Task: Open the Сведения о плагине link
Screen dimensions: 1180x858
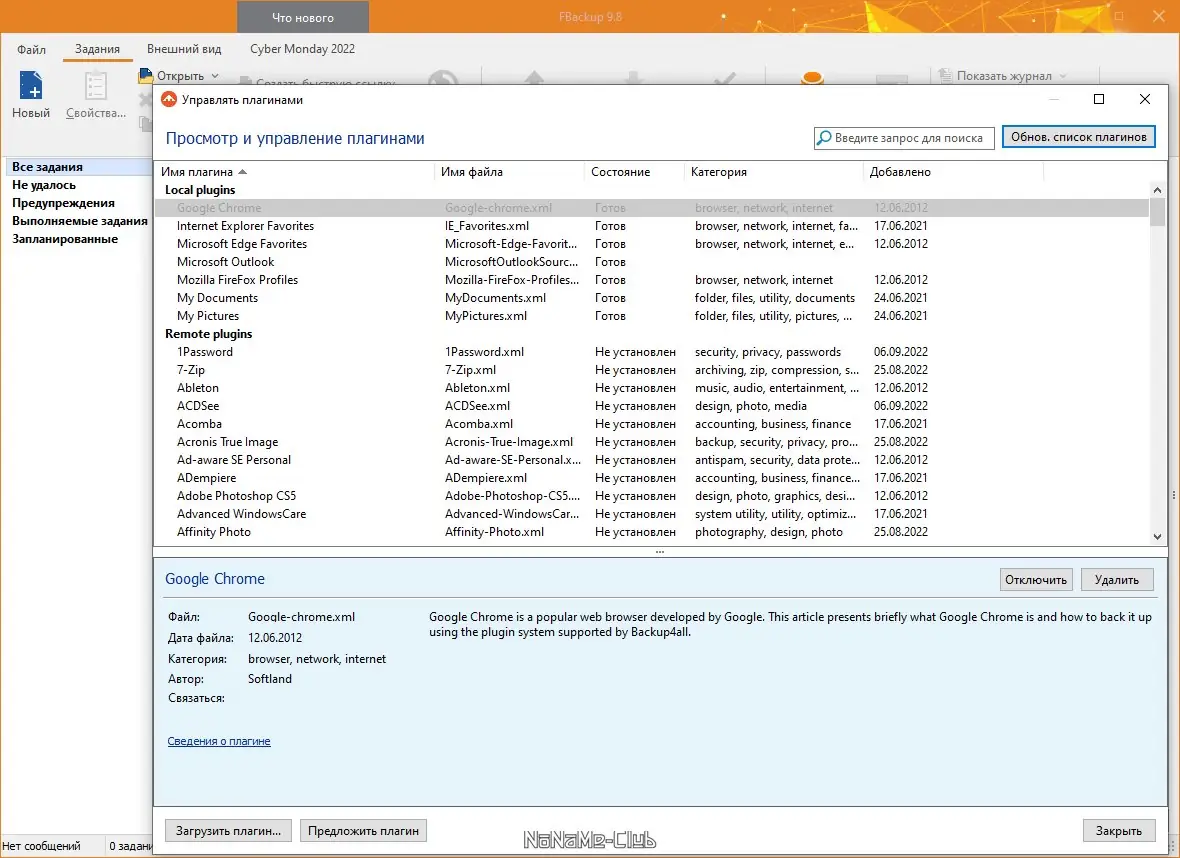Action: (219, 741)
